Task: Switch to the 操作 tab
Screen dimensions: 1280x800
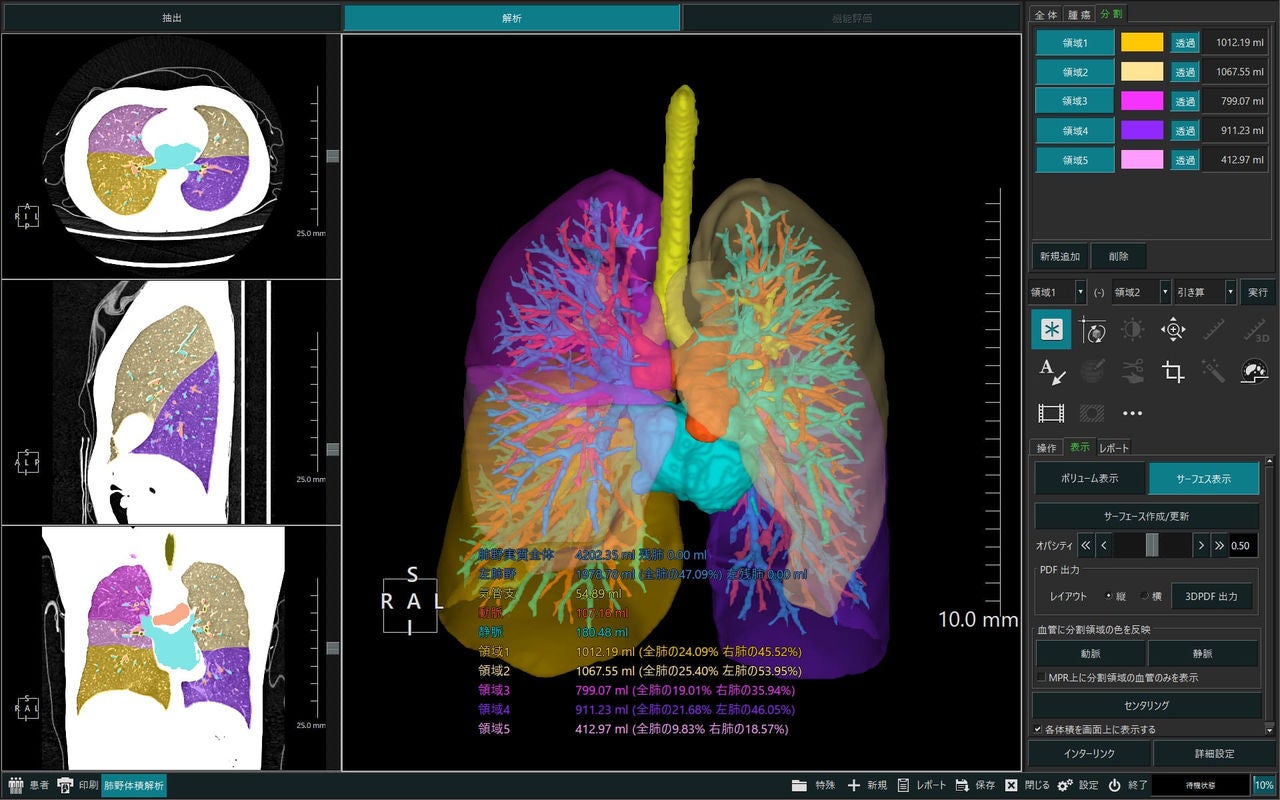Action: point(1047,447)
